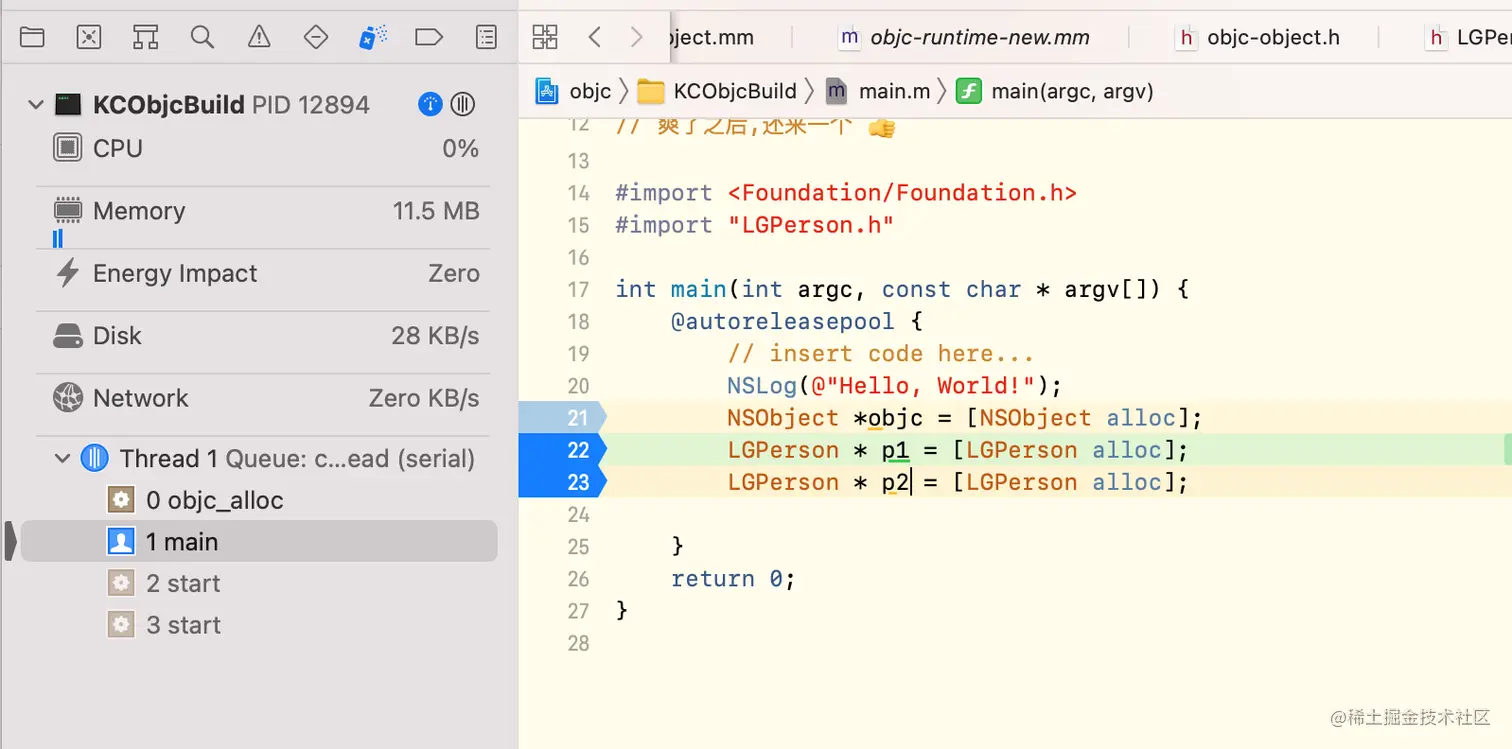Click the main.m file breadcrumb
The width and height of the screenshot is (1512, 749).
pos(878,91)
